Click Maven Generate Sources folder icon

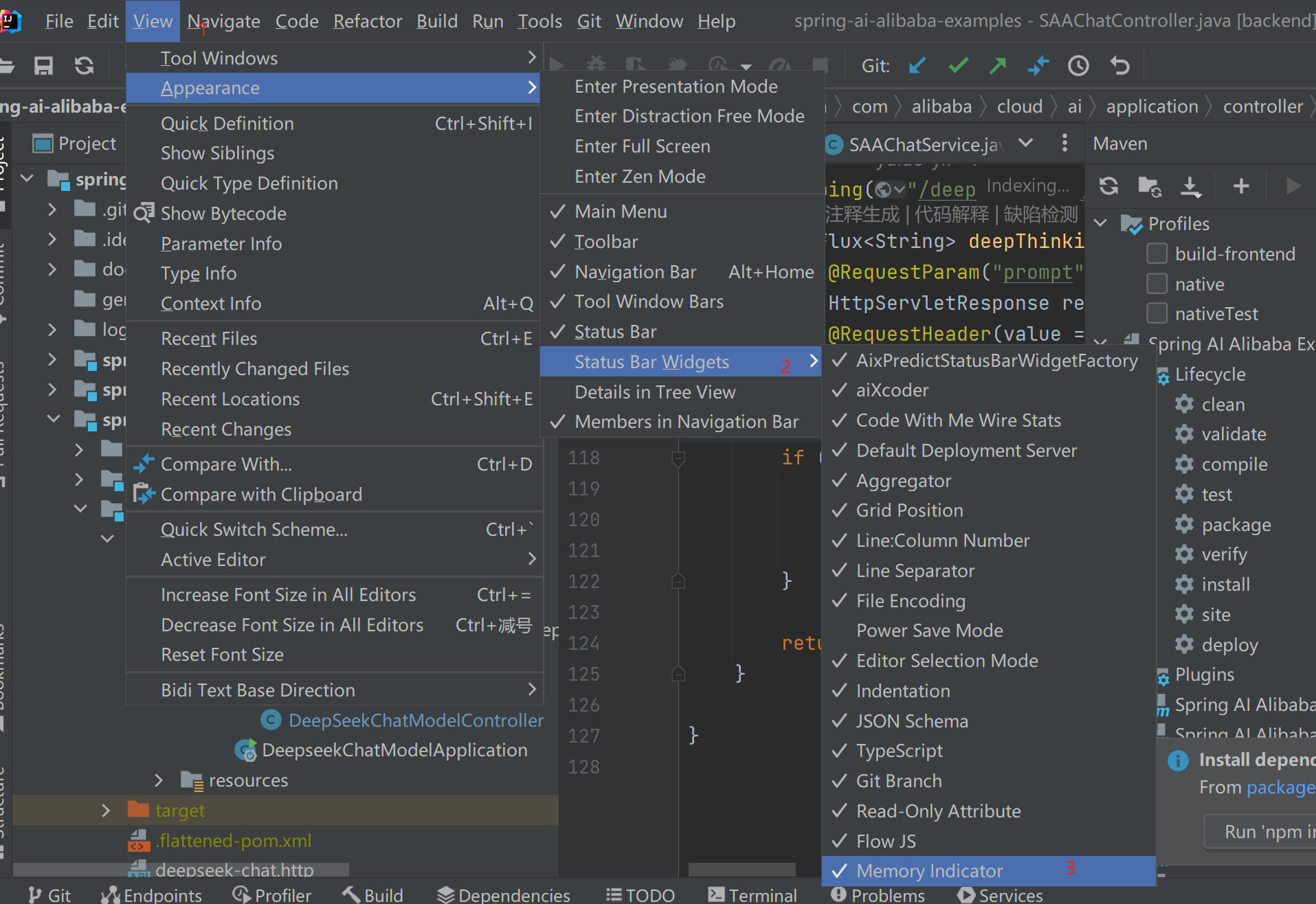click(x=1150, y=186)
